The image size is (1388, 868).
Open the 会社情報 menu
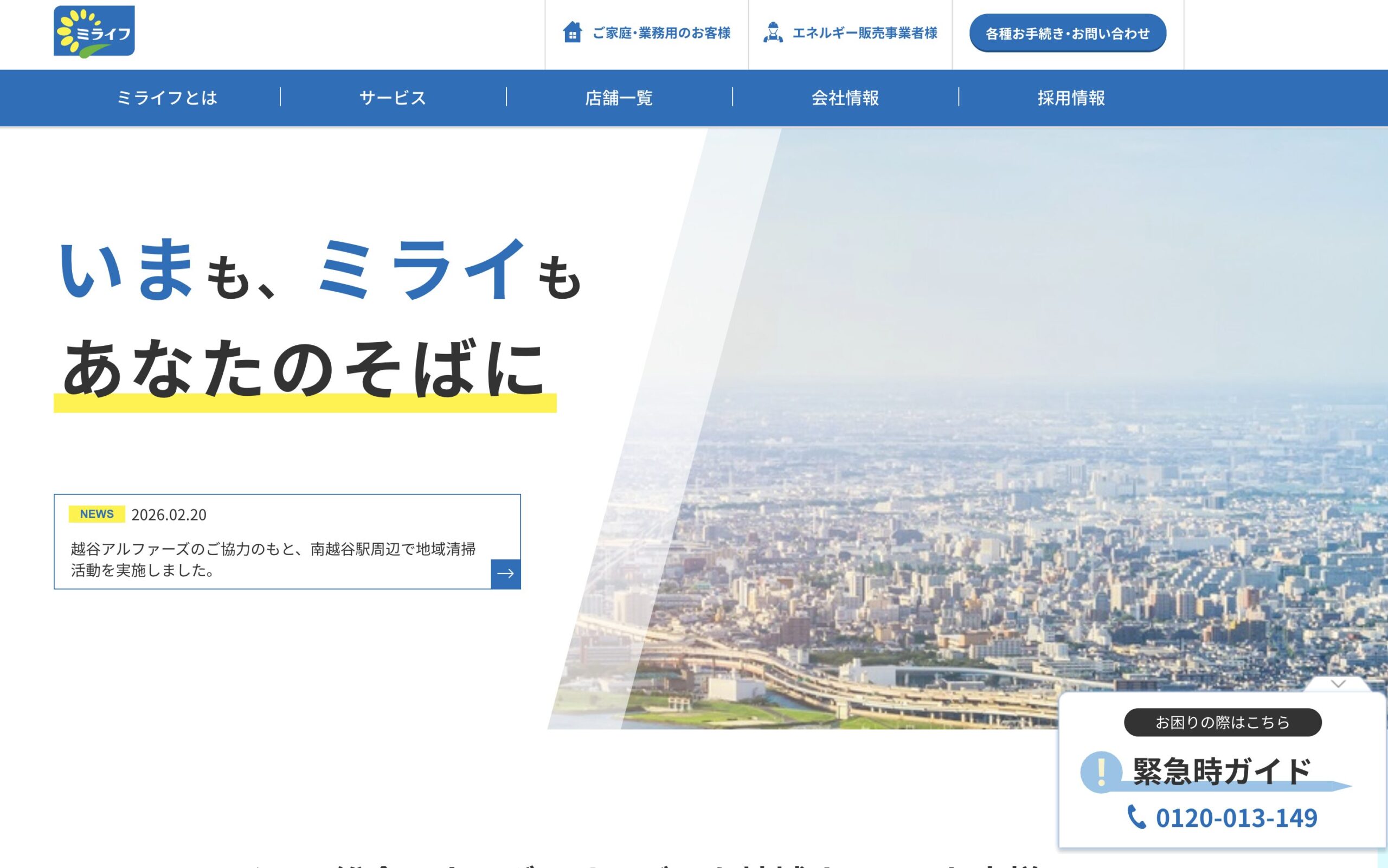click(845, 98)
